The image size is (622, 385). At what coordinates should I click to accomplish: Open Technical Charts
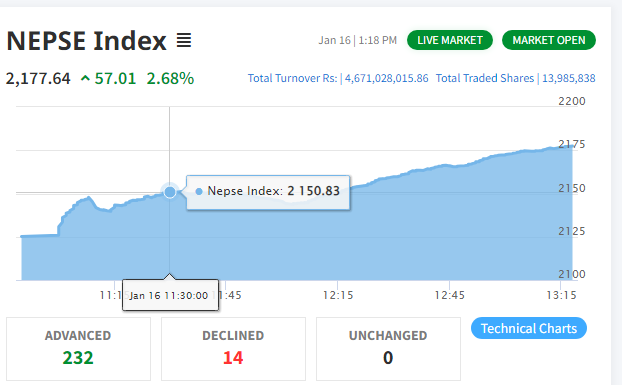coord(529,328)
